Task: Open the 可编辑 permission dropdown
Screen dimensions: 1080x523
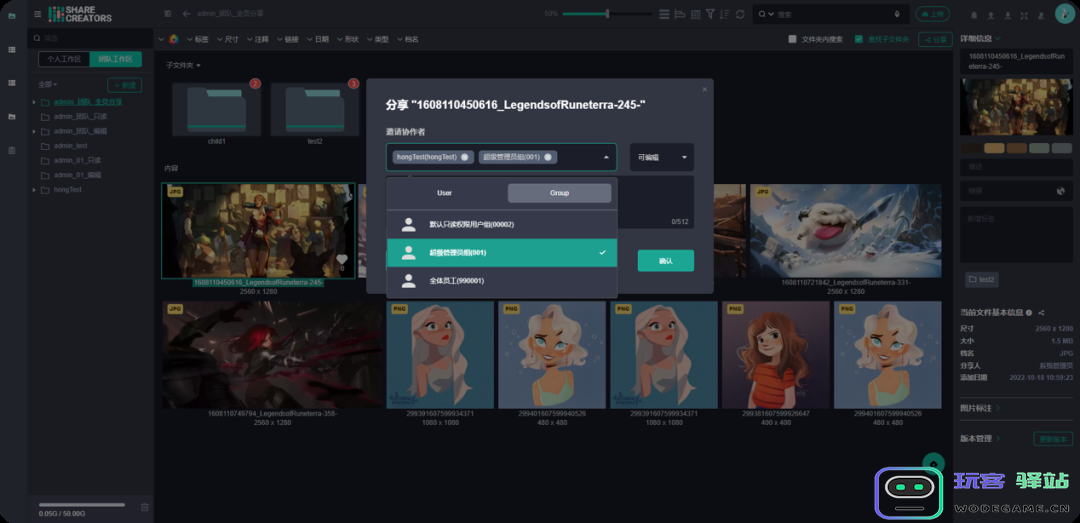Action: (661, 157)
